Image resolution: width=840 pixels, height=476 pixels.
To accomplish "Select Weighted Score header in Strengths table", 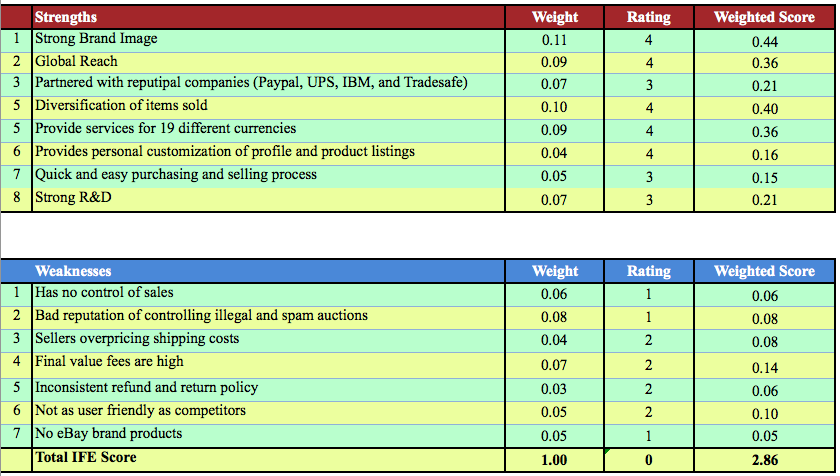I will 764,17.
